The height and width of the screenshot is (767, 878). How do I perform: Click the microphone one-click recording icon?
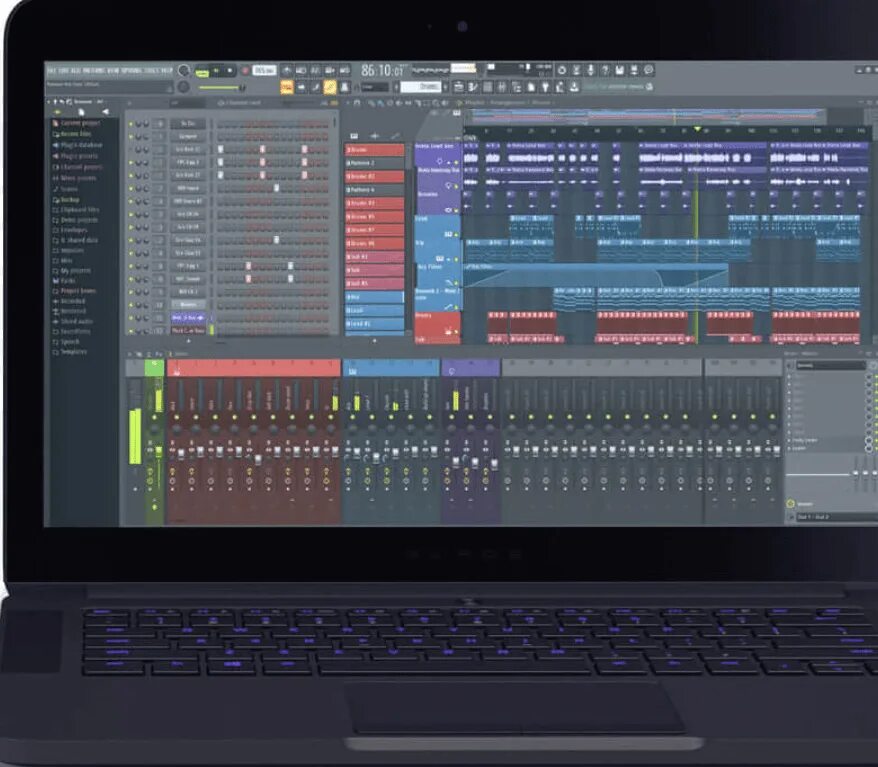pos(591,70)
